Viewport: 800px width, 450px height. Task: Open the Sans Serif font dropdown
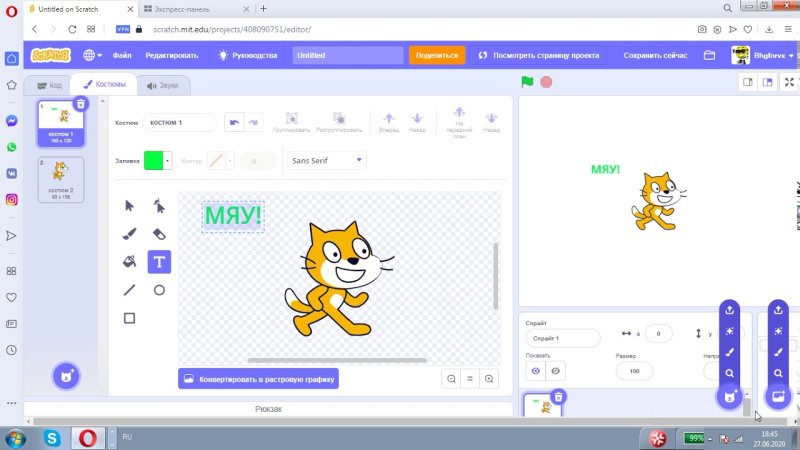(x=326, y=160)
